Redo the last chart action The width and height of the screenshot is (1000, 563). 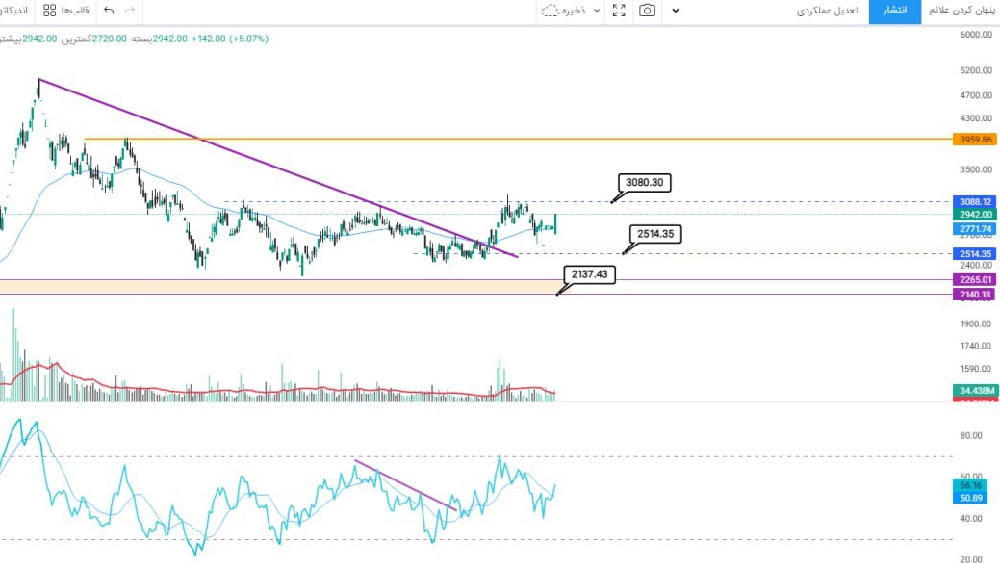(x=130, y=10)
